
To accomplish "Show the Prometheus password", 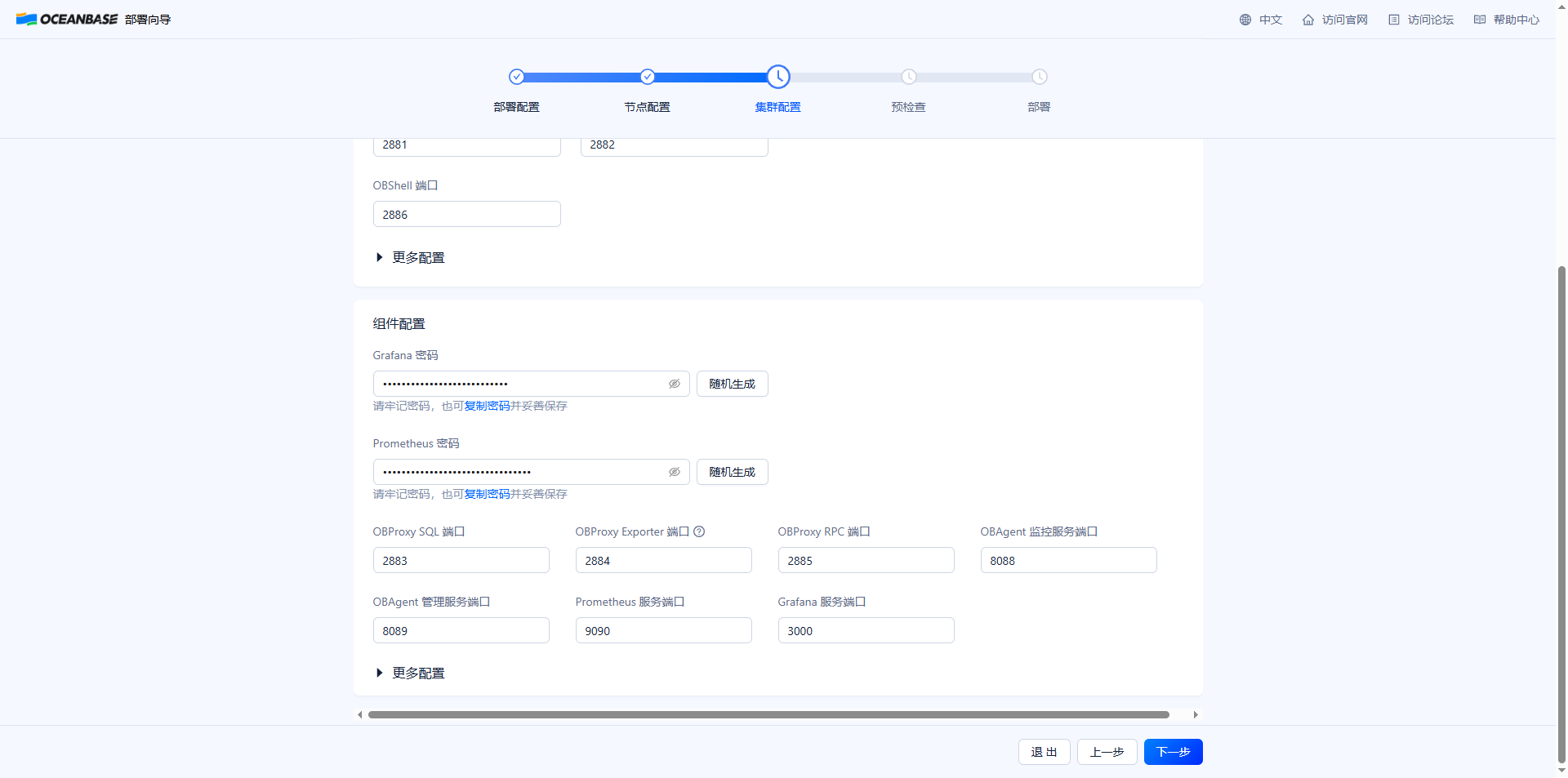I will [675, 472].
